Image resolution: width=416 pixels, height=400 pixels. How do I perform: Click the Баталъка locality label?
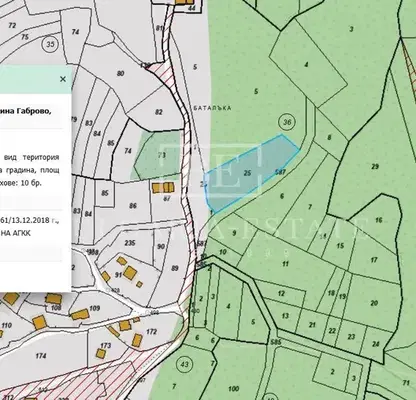click(212, 108)
